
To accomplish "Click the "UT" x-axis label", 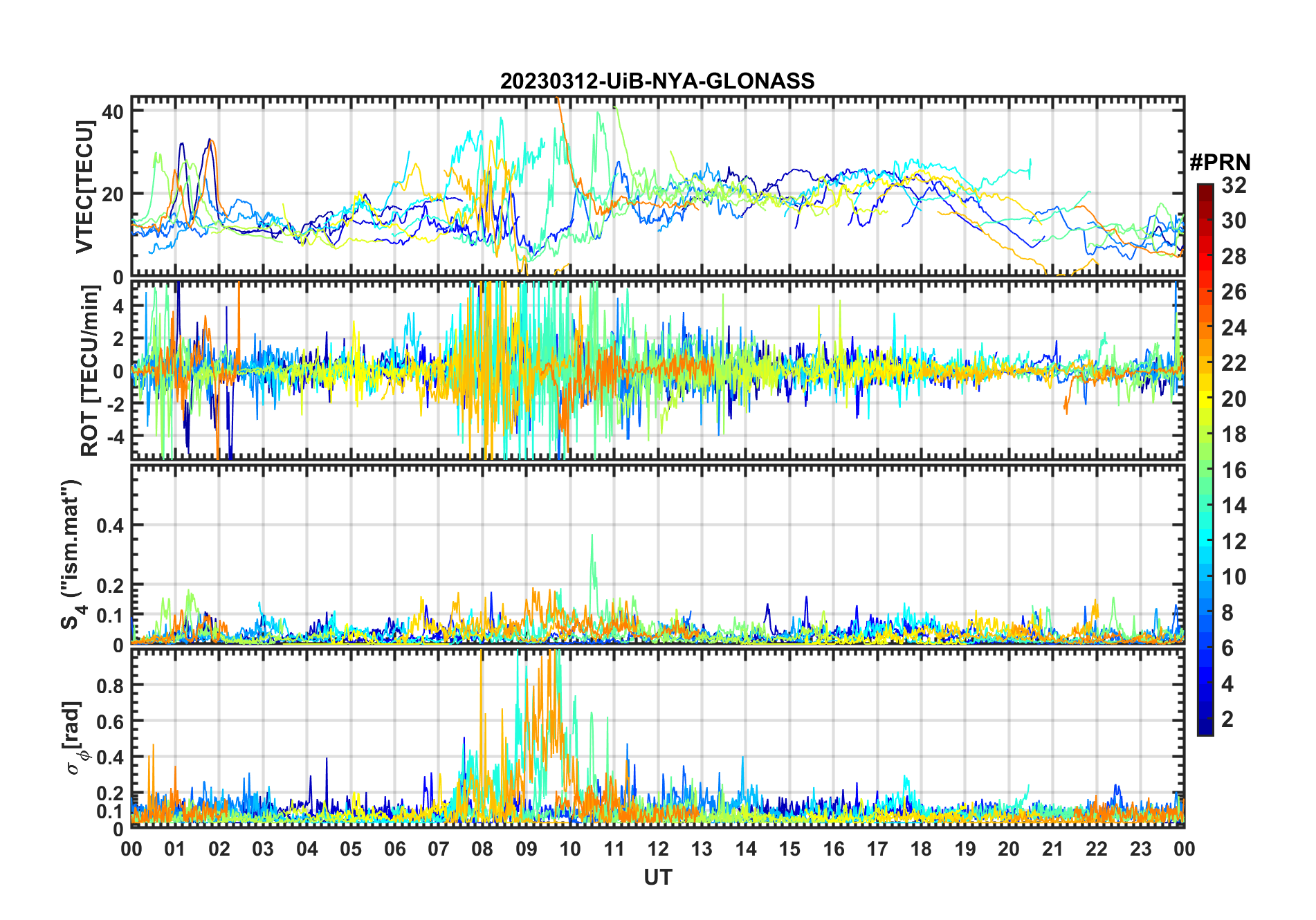I will [x=657, y=878].
